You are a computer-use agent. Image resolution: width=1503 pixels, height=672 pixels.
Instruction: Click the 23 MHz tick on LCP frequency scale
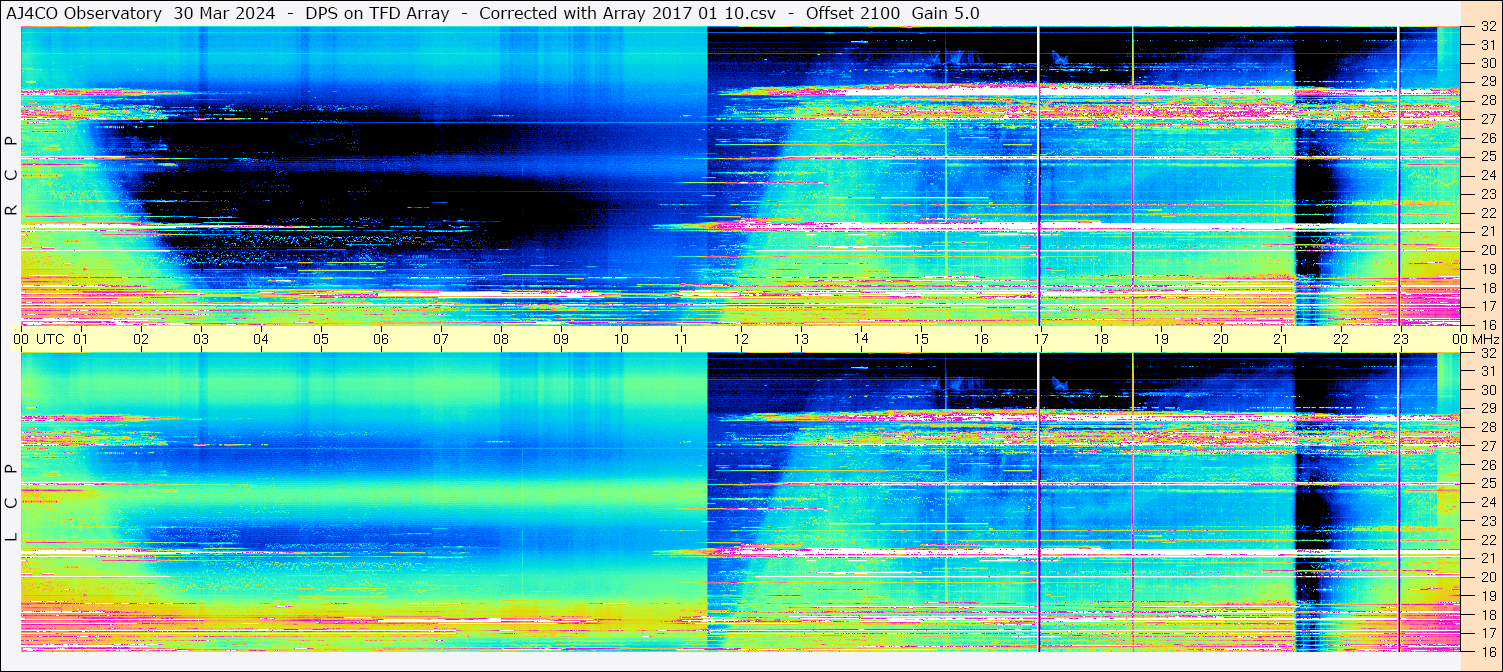pos(1488,521)
